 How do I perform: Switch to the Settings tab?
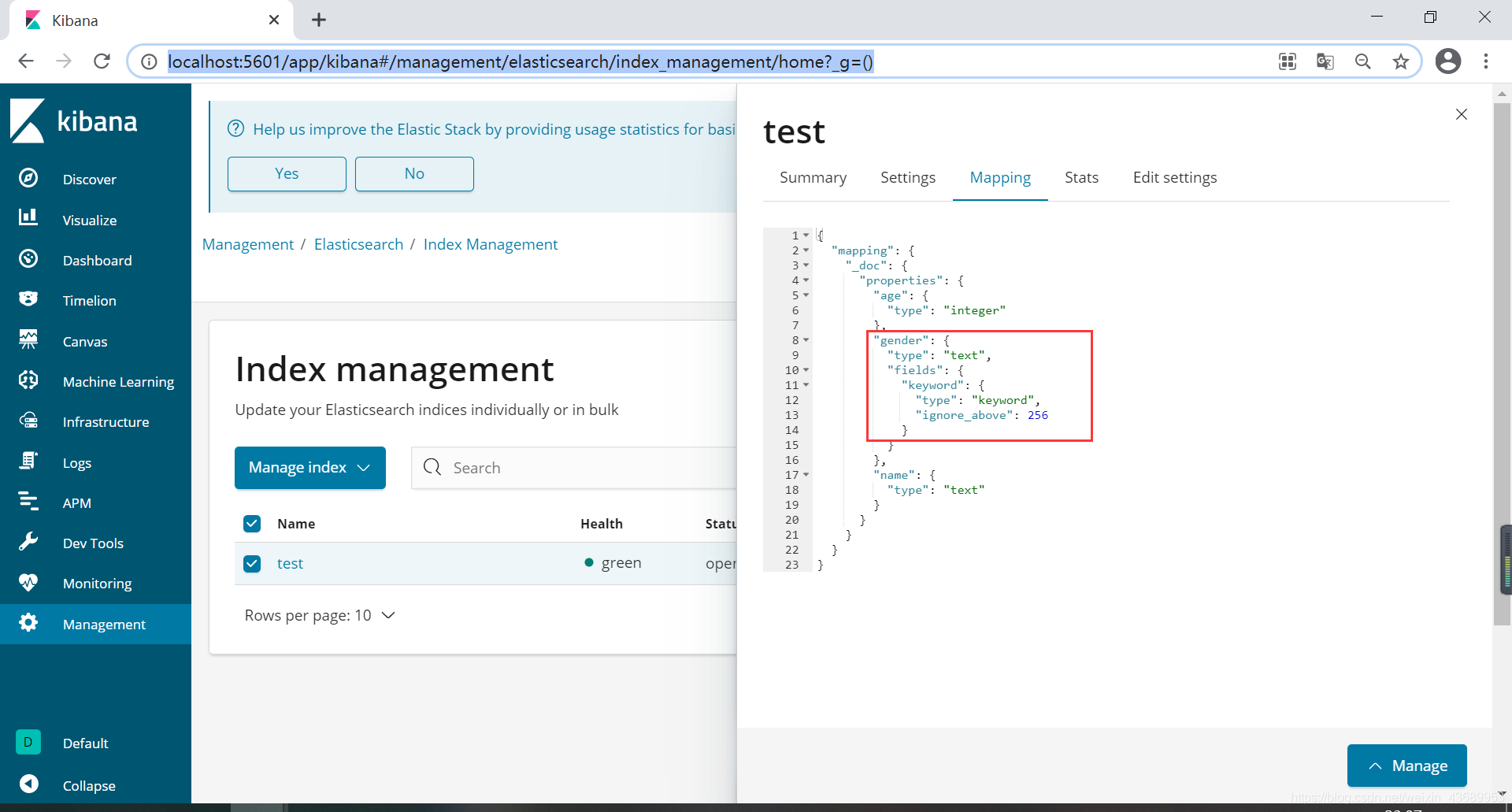coord(908,178)
